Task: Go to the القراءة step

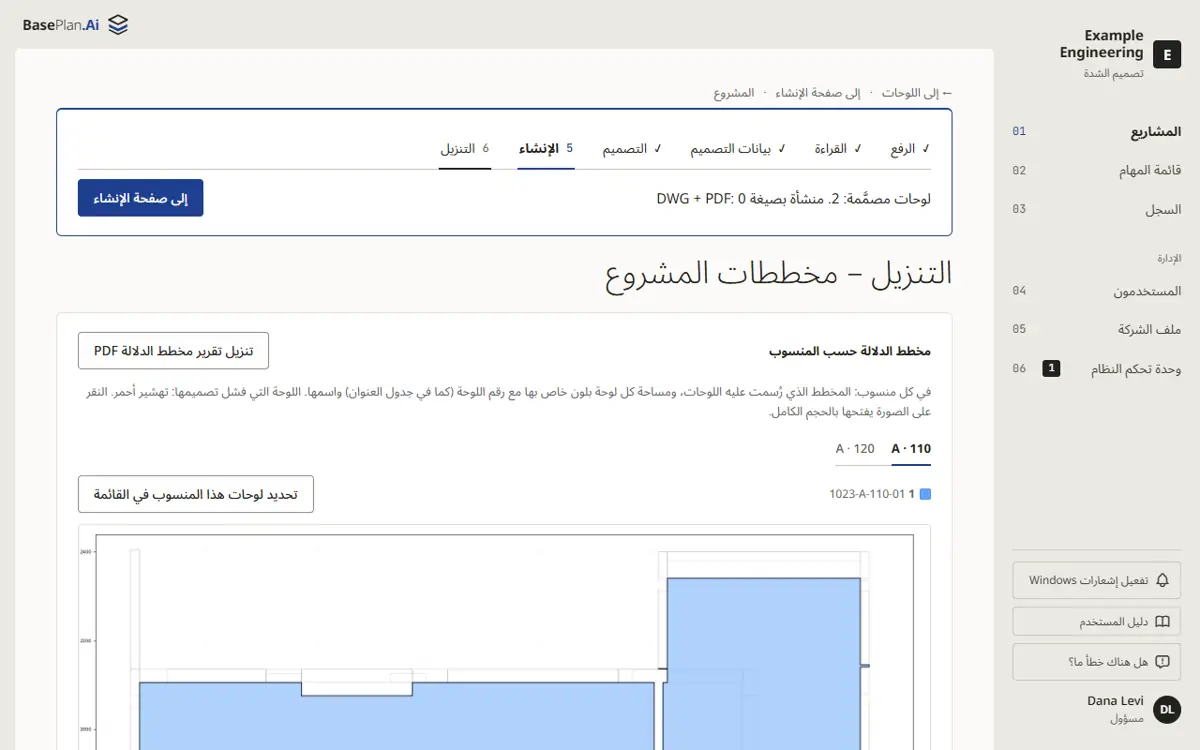Action: point(836,149)
